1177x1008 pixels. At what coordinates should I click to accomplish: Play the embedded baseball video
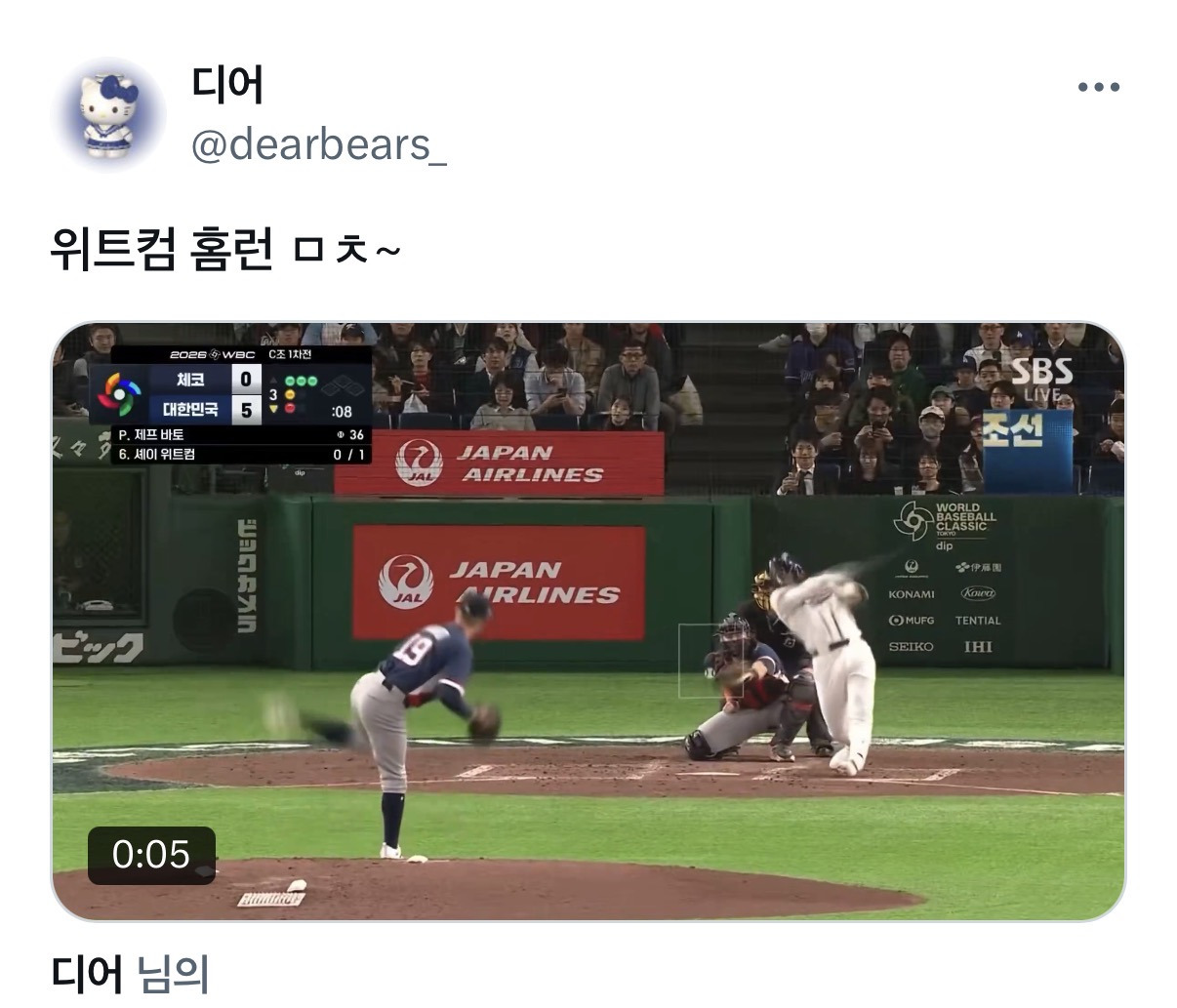pyautogui.click(x=588, y=621)
